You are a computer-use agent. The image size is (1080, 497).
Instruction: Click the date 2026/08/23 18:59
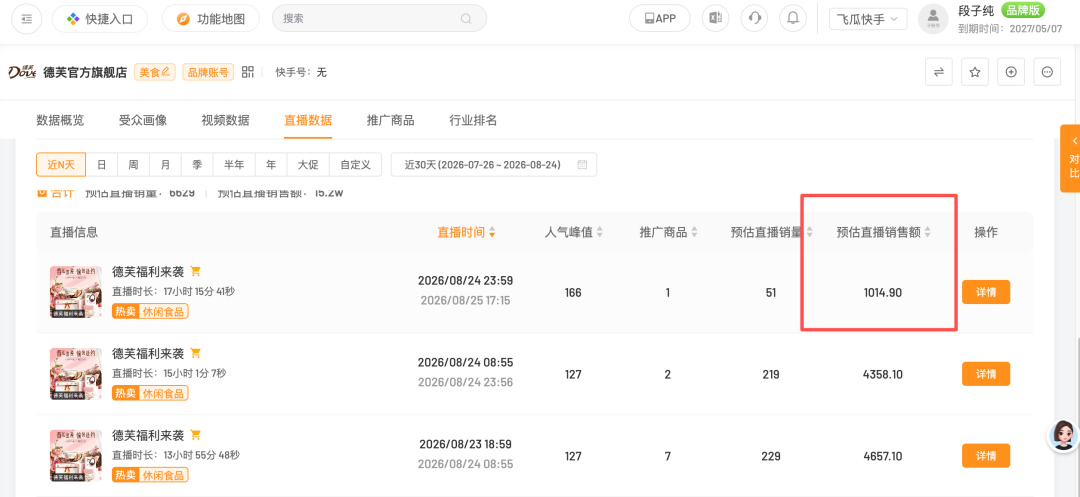(466, 444)
